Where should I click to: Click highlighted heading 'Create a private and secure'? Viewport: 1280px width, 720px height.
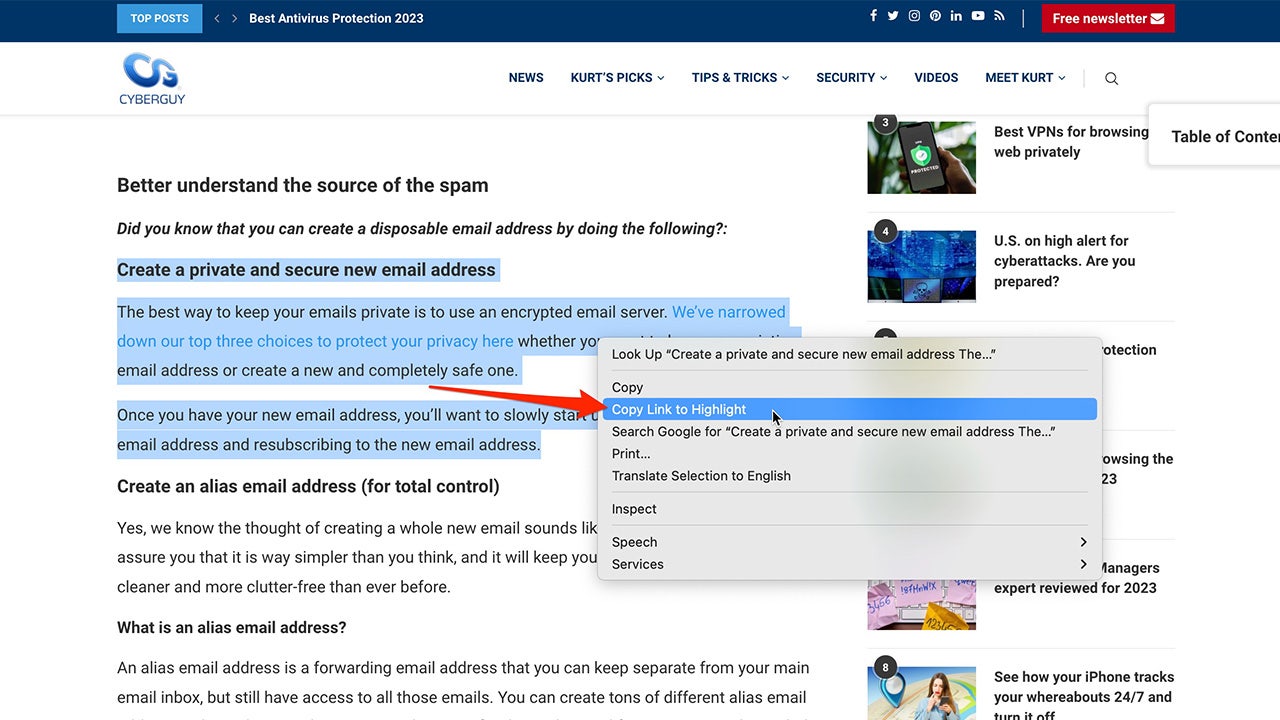[306, 269]
